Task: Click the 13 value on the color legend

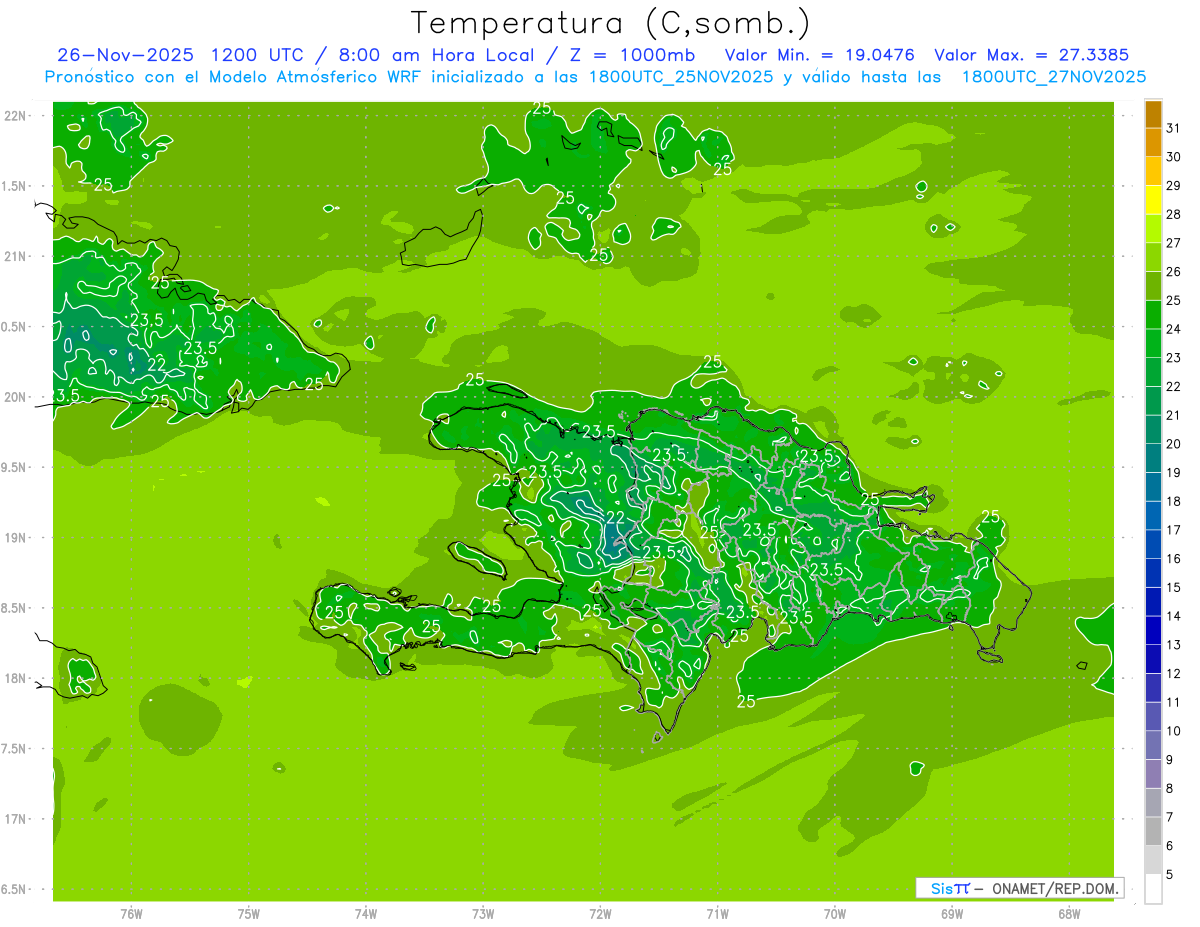Action: point(1173,645)
